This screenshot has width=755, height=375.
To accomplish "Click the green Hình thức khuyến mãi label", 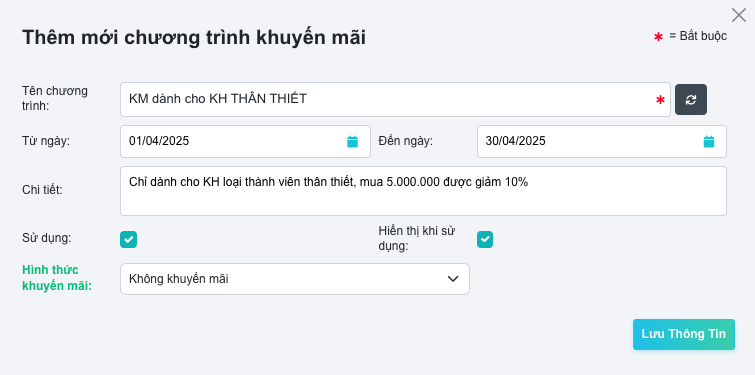I will point(57,278).
